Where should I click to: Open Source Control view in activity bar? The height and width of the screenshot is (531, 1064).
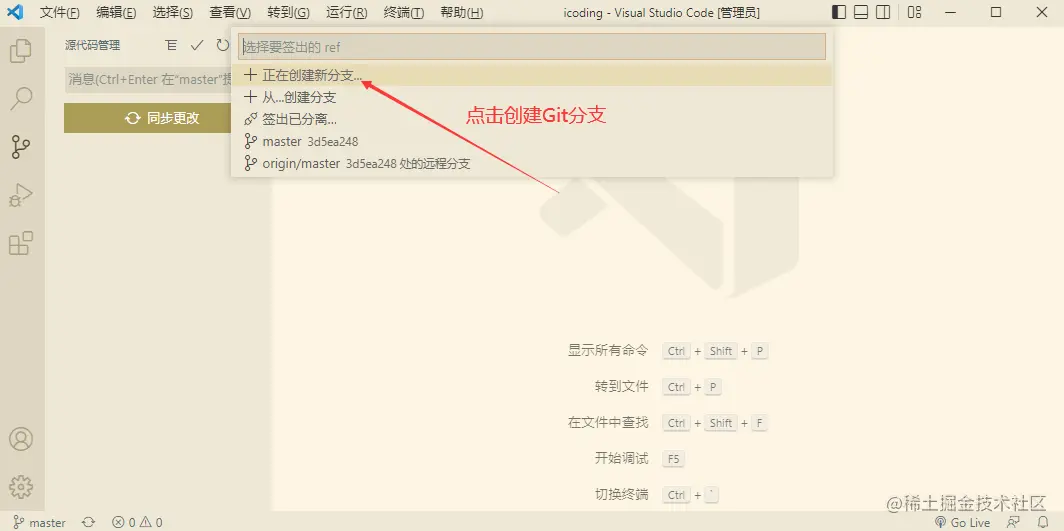(21, 146)
